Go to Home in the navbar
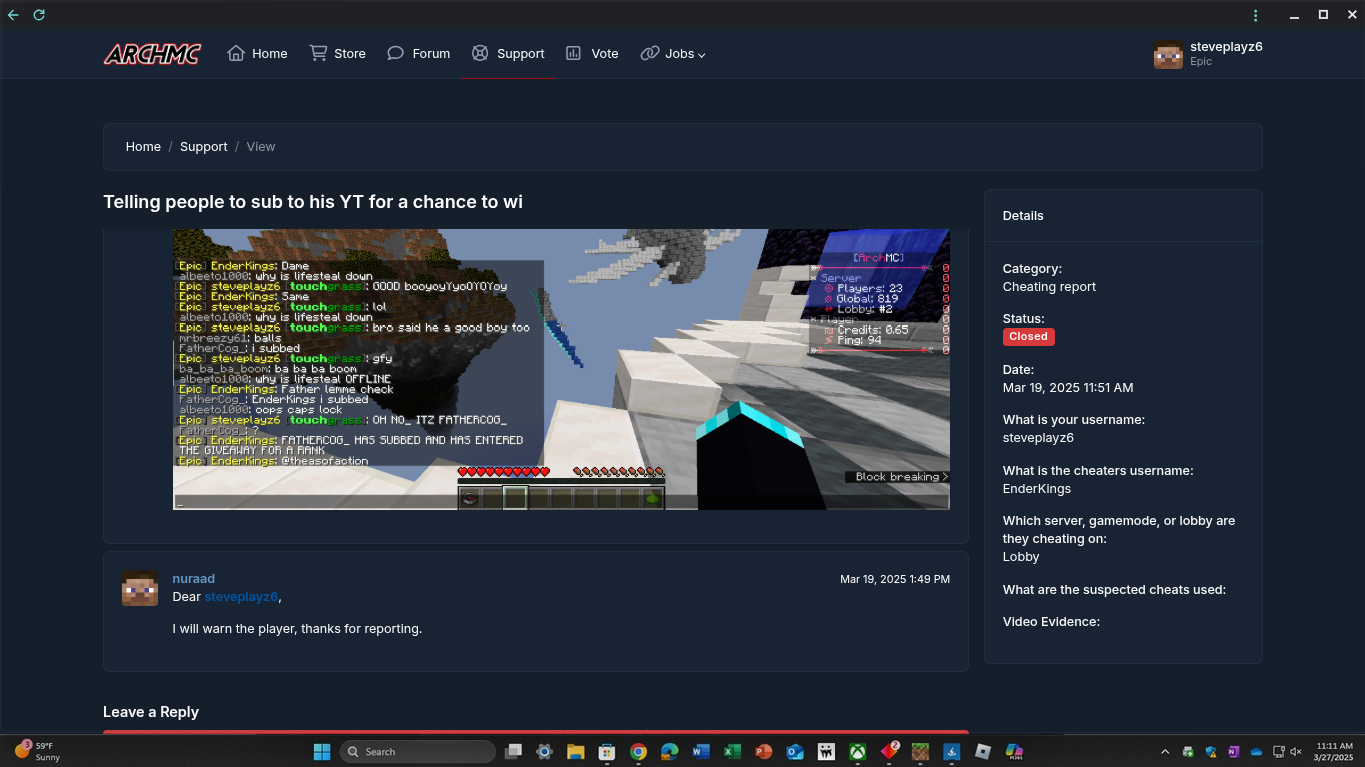The image size is (1365, 767). 257,54
